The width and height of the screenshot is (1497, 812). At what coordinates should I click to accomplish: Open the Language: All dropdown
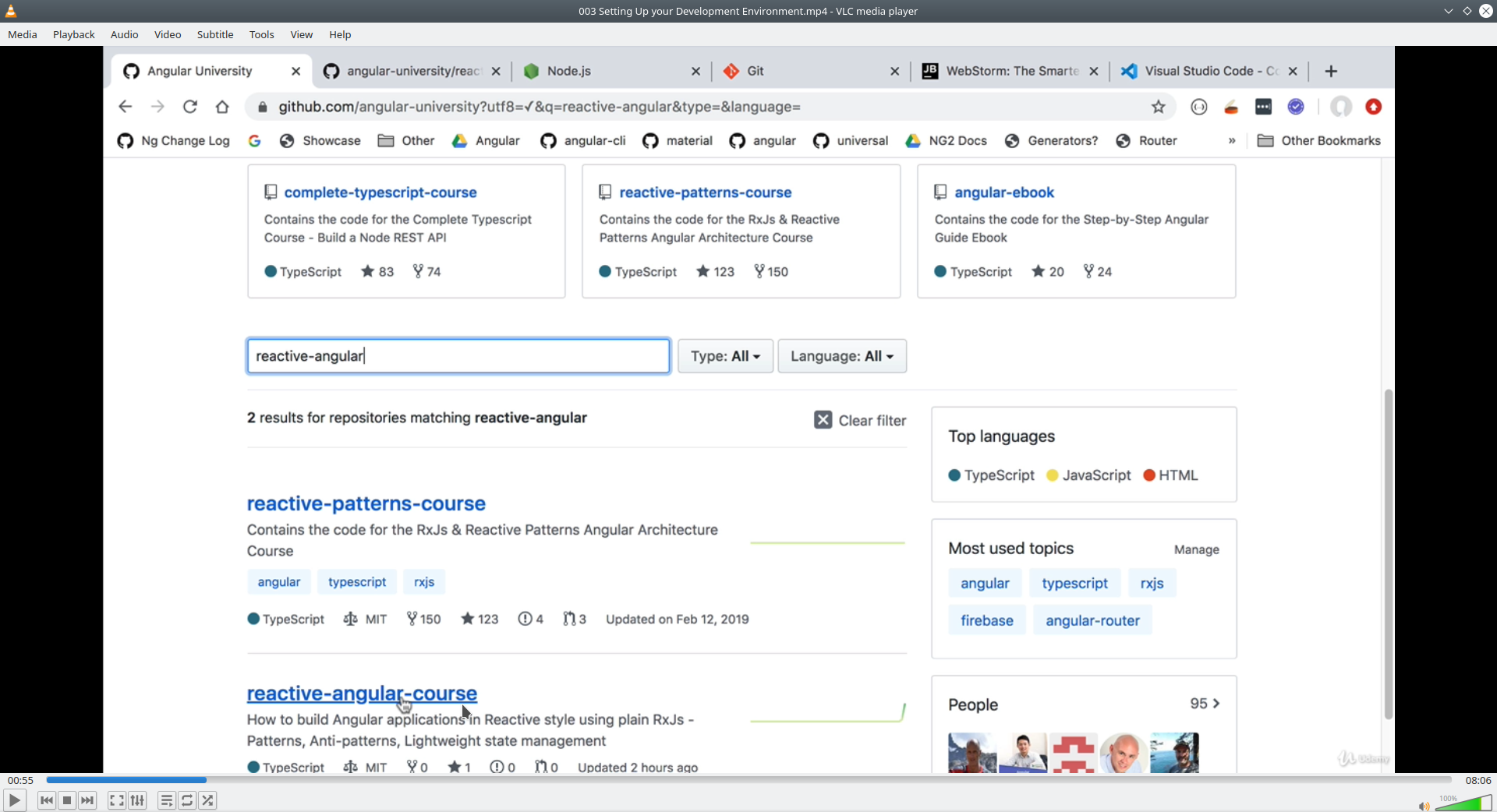[x=842, y=356]
